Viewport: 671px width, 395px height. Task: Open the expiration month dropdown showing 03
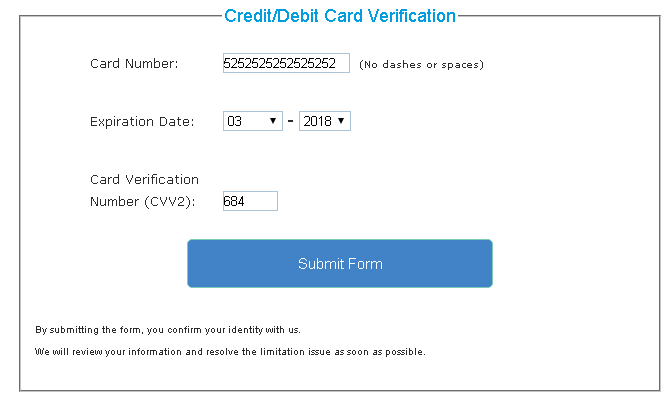[252, 121]
